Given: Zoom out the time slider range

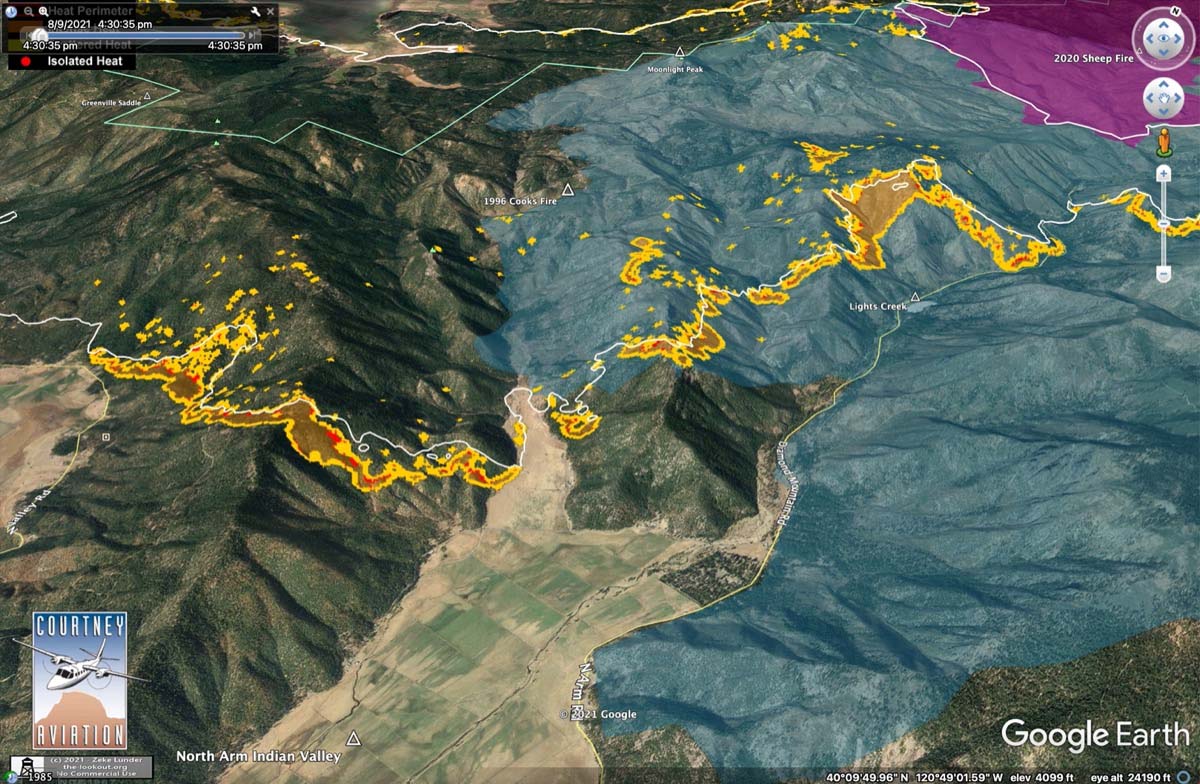Looking at the screenshot, I should point(29,11).
